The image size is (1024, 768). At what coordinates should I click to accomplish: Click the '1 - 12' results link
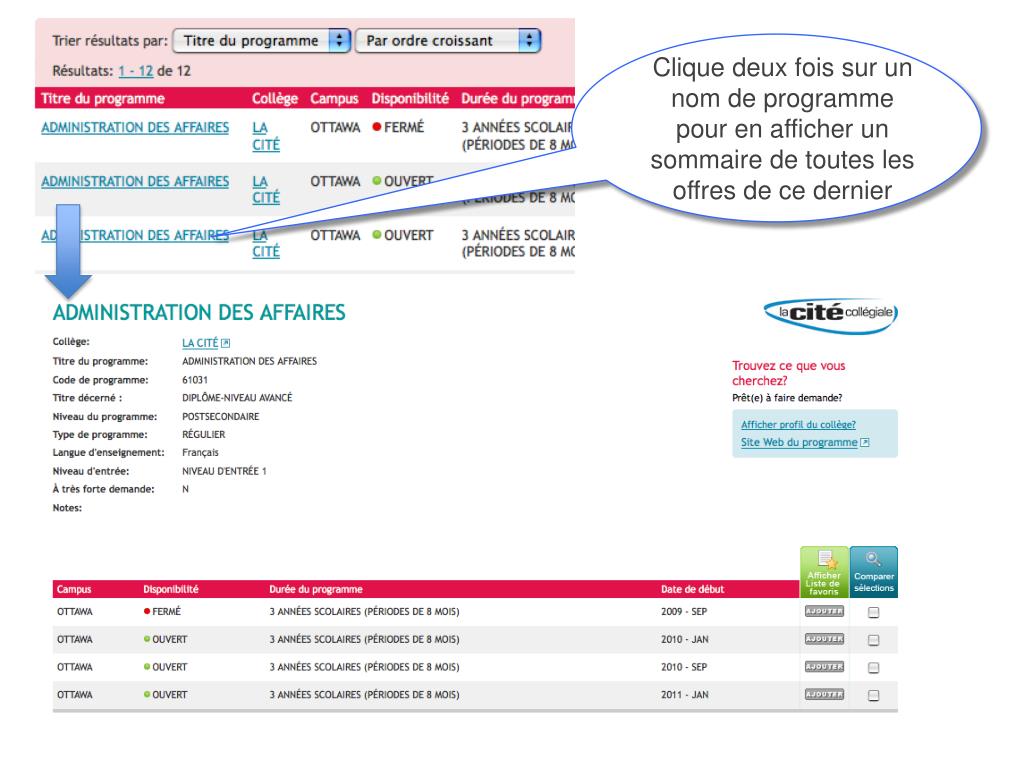136,71
